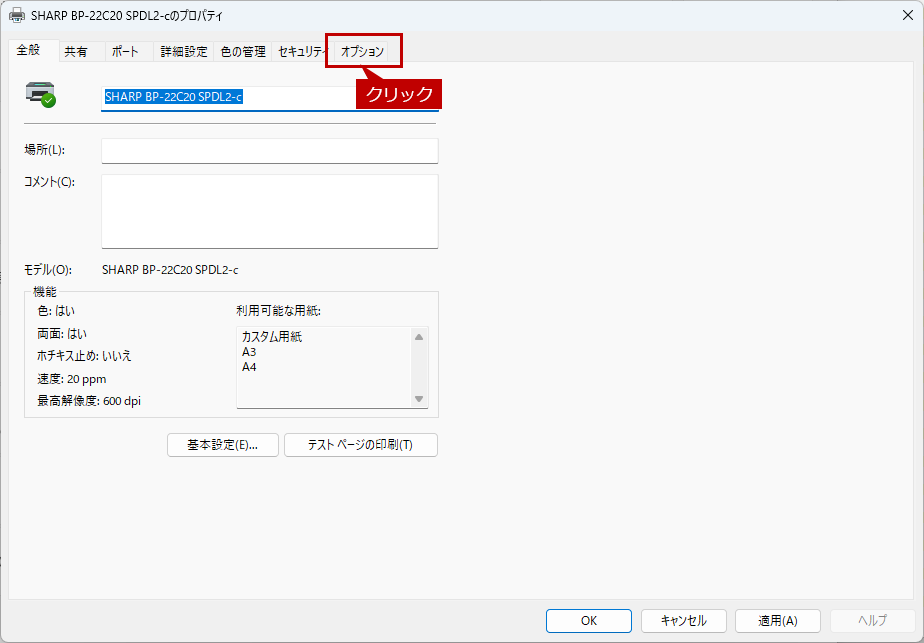Select the 詳細設定 tab
This screenshot has height=643, width=924.
click(184, 52)
